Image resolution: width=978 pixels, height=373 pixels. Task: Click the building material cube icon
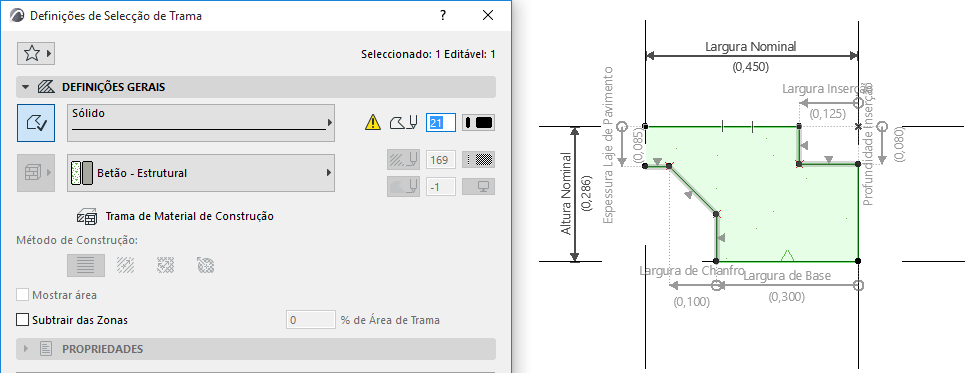tap(36, 173)
